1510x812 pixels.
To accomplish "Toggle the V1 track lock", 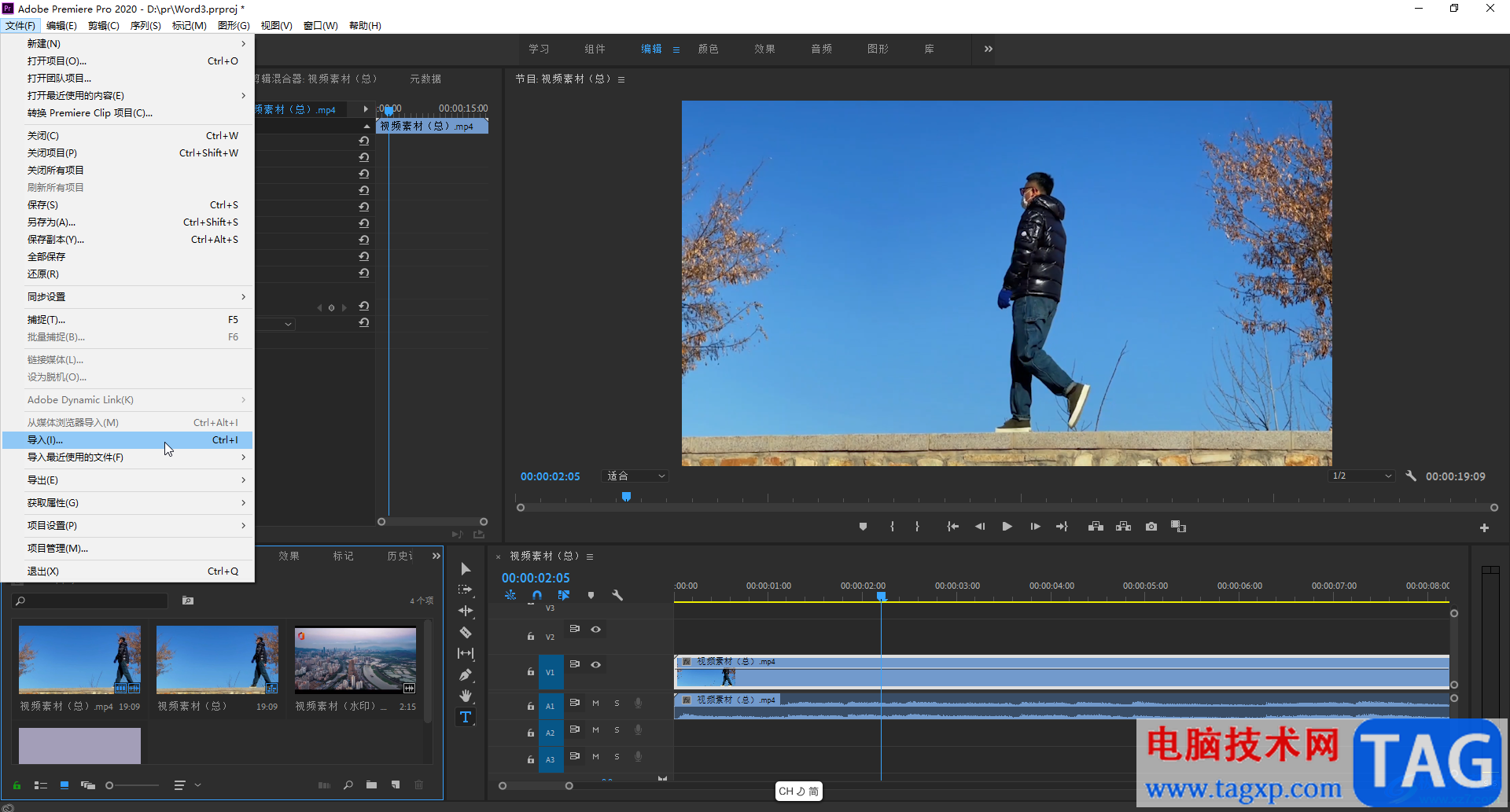I will tap(530, 672).
